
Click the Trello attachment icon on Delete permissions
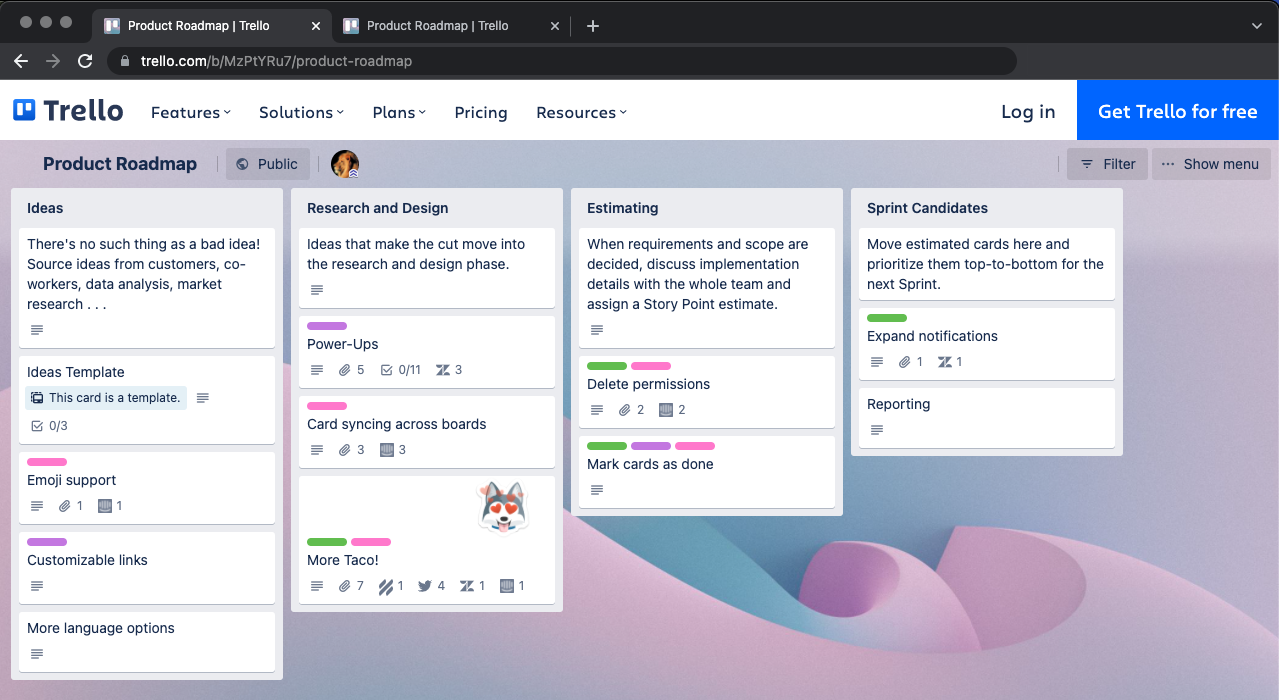[x=667, y=410]
